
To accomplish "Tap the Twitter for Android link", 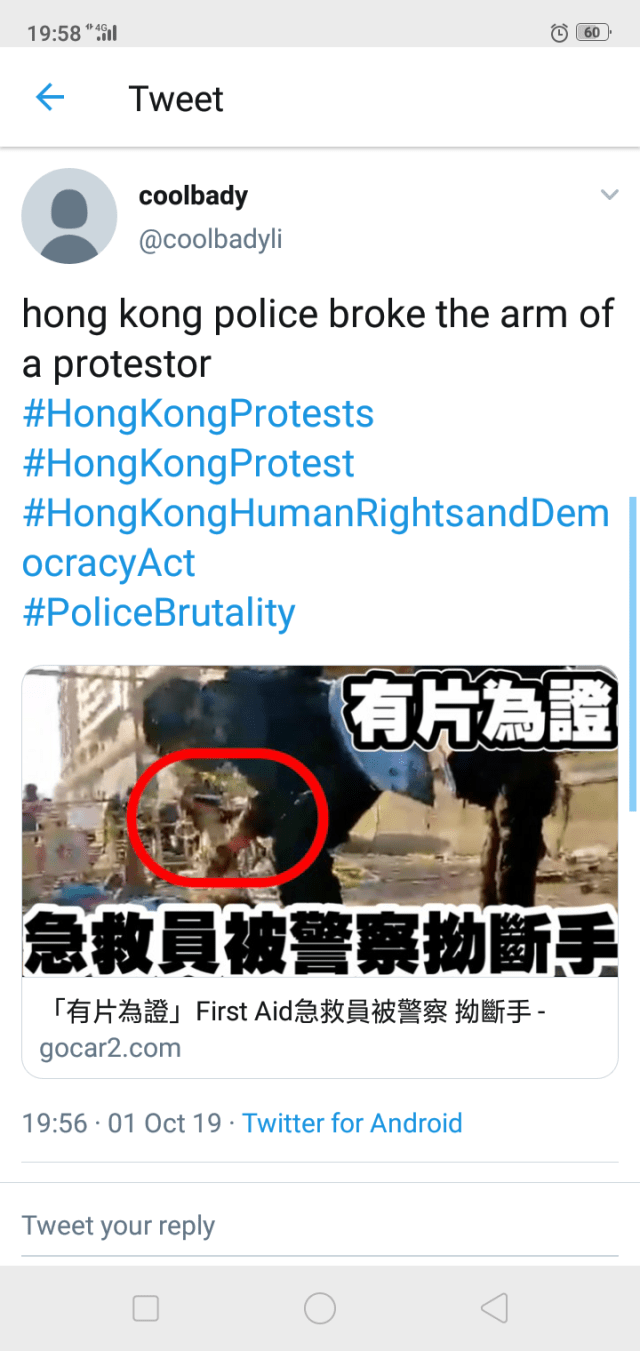I will pos(352,1123).
